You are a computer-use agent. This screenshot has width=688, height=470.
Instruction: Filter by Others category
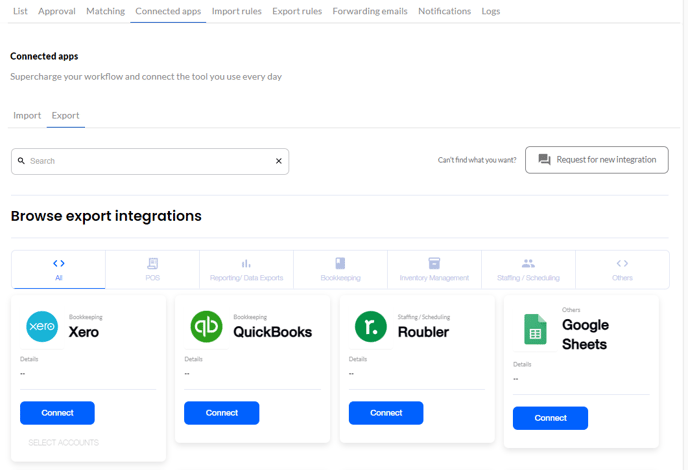tap(622, 269)
